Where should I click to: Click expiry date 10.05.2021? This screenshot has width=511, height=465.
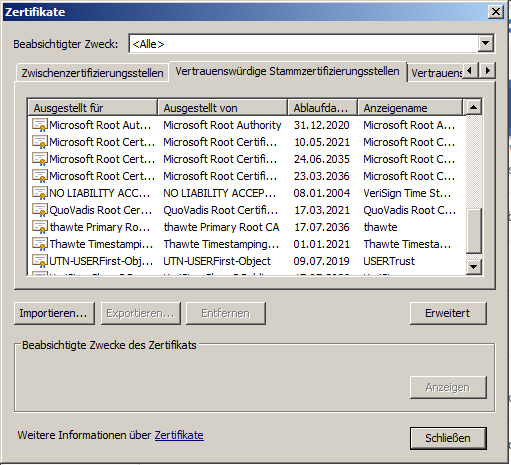pos(322,142)
